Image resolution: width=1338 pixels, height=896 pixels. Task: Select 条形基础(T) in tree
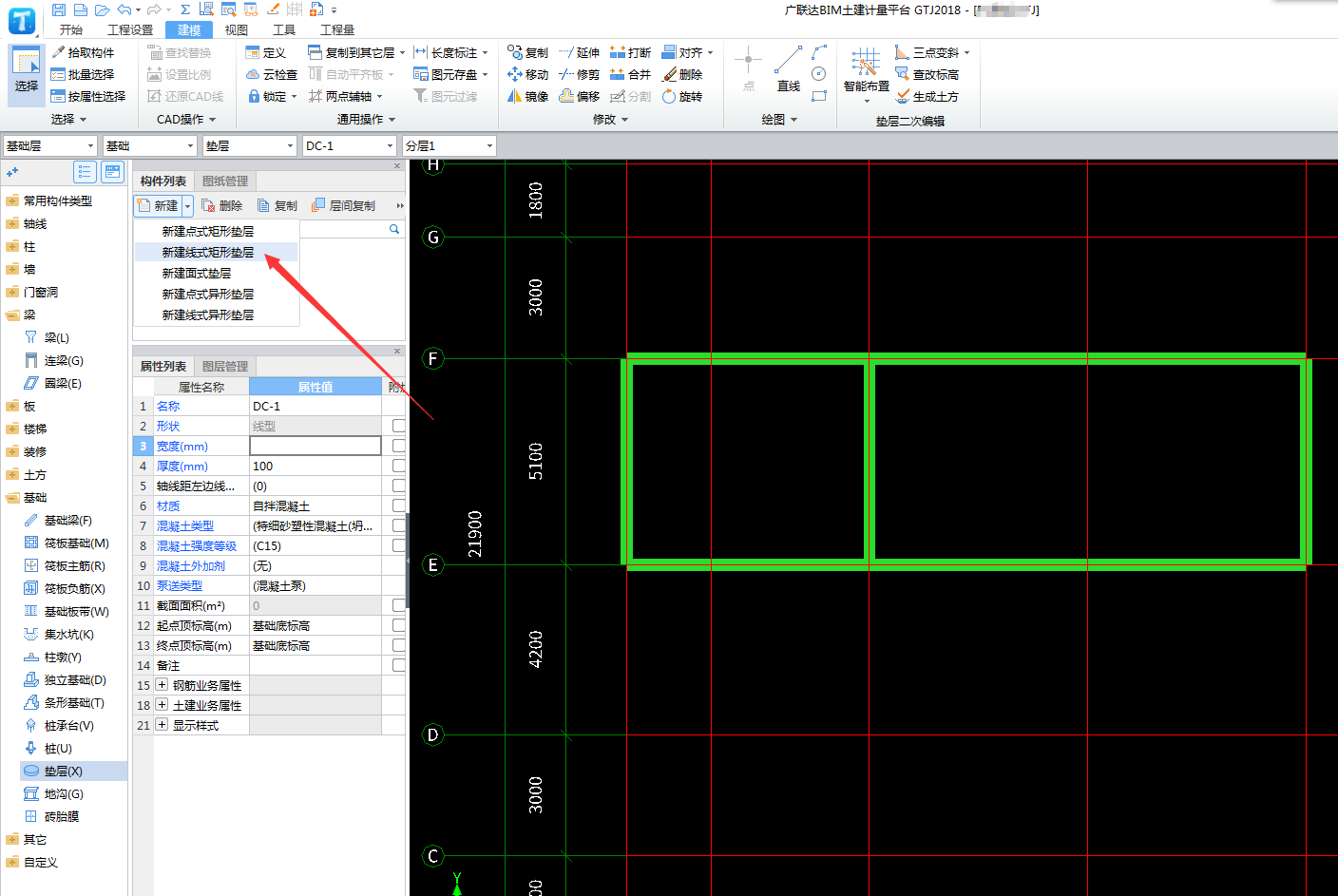(x=64, y=702)
